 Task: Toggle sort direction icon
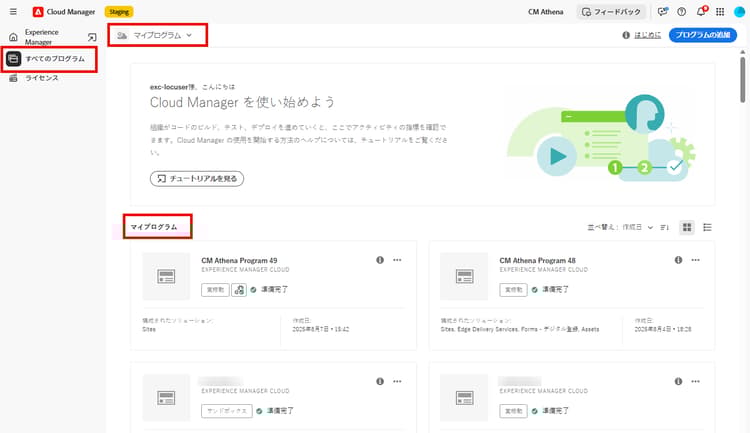tap(665, 227)
